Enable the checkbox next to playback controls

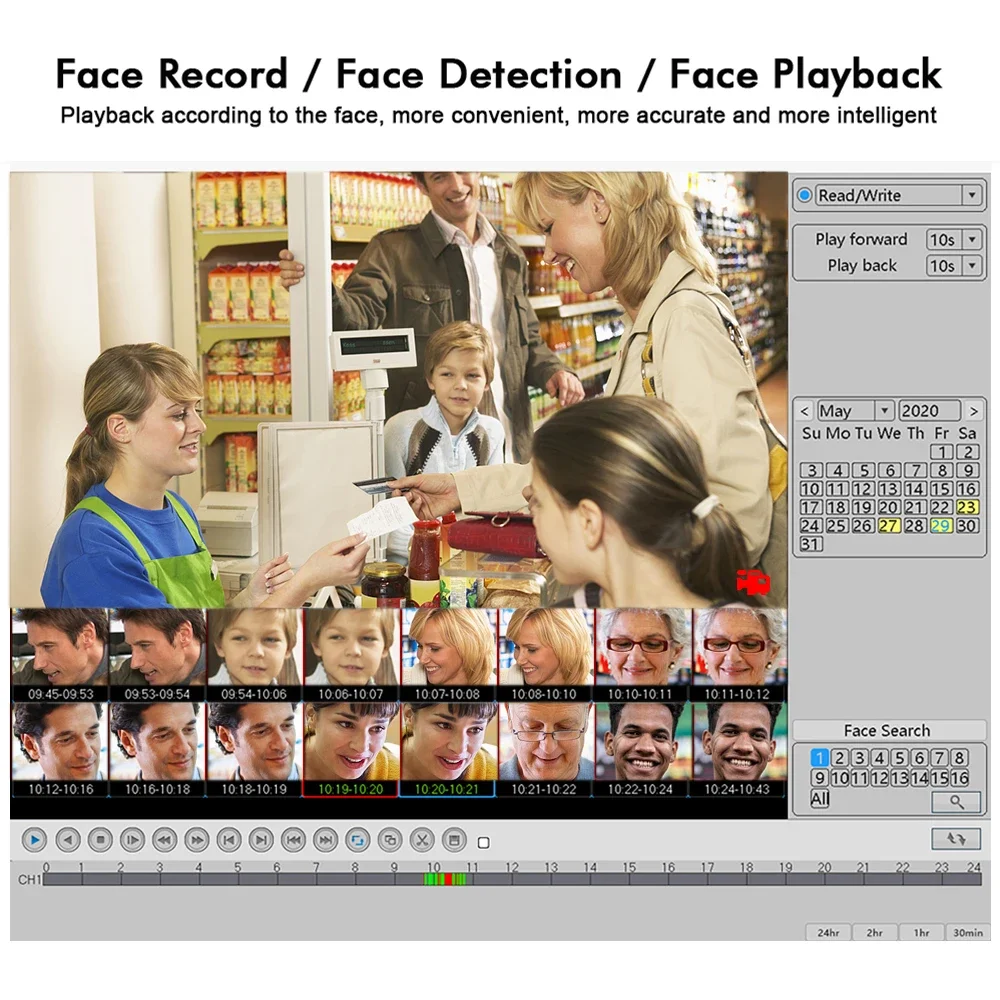coord(483,842)
